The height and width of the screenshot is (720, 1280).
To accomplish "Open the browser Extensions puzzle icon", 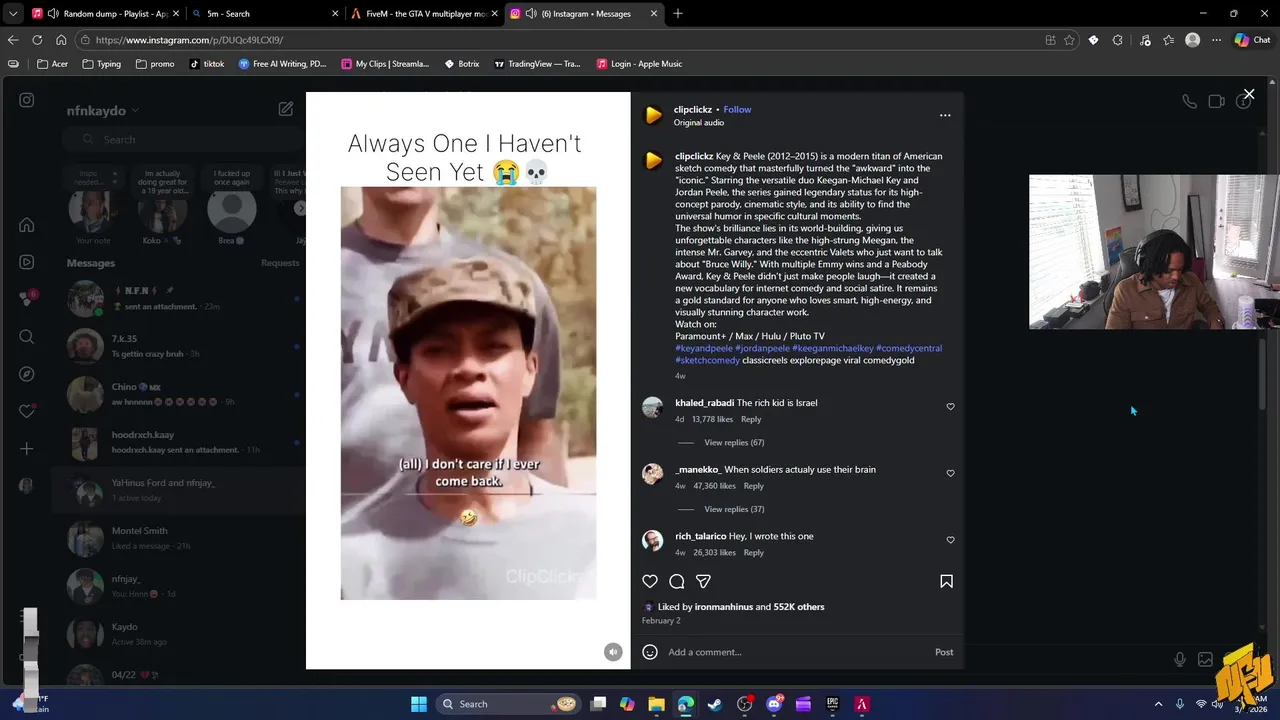I will pyautogui.click(x=1118, y=40).
